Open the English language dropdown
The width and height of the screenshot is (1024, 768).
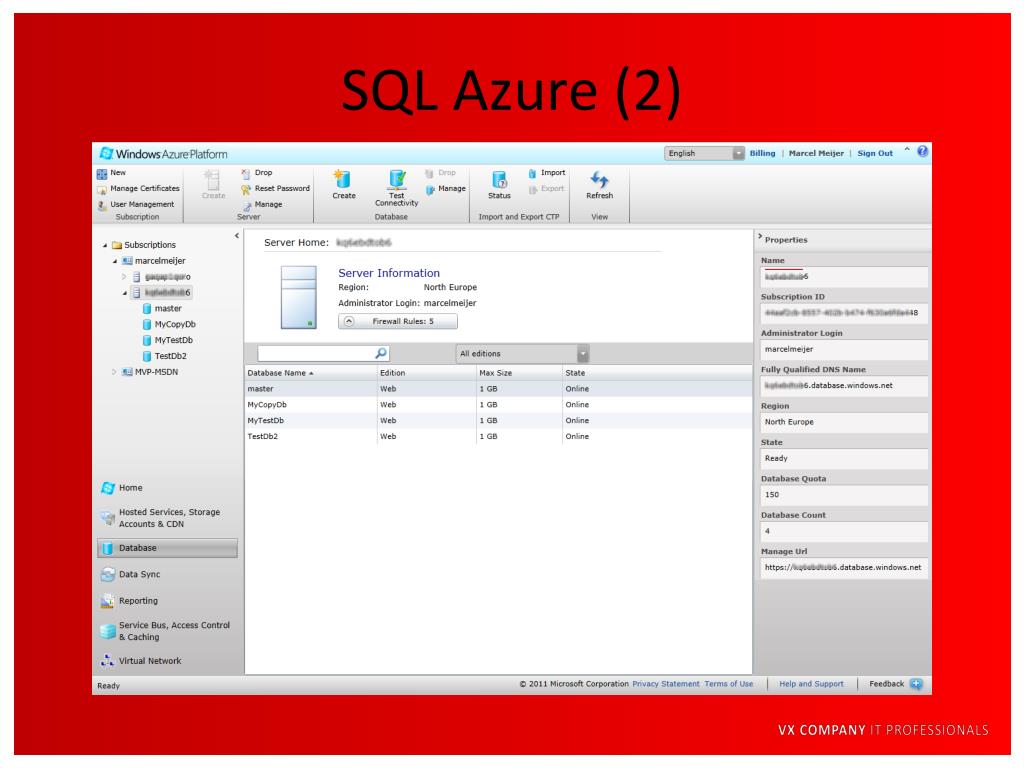click(x=704, y=153)
